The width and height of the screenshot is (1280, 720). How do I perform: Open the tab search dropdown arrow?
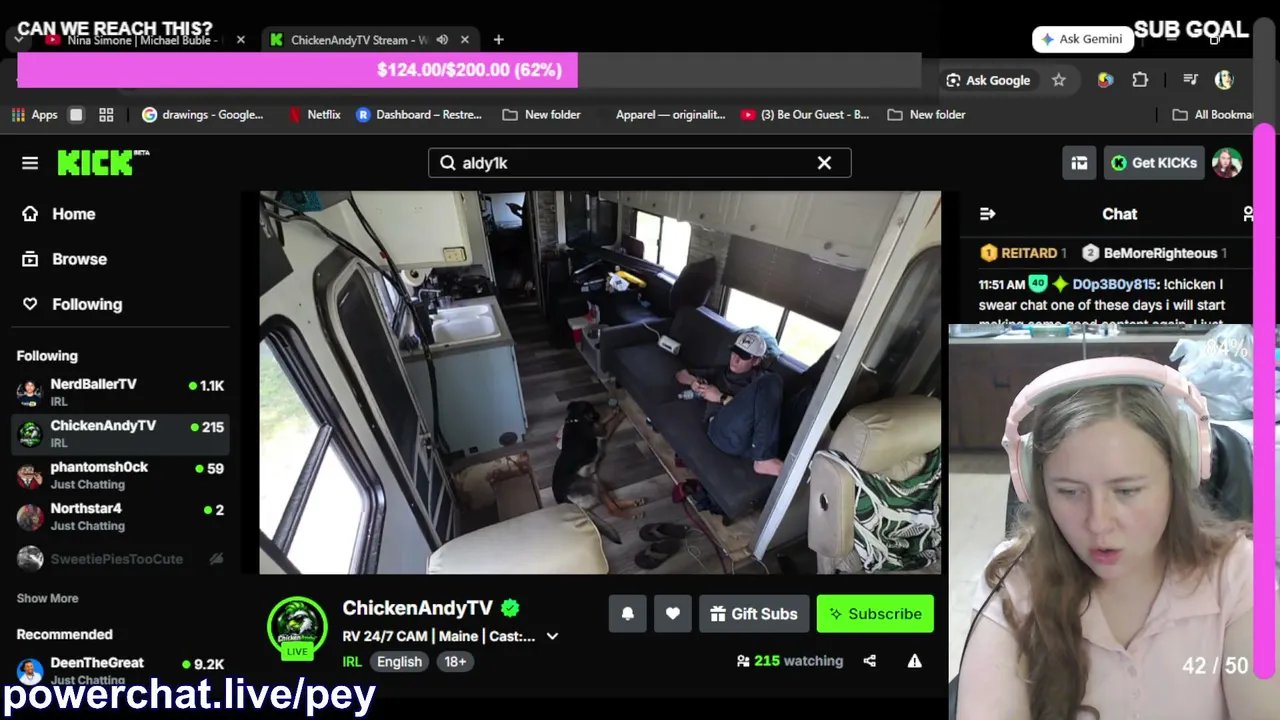point(19,40)
